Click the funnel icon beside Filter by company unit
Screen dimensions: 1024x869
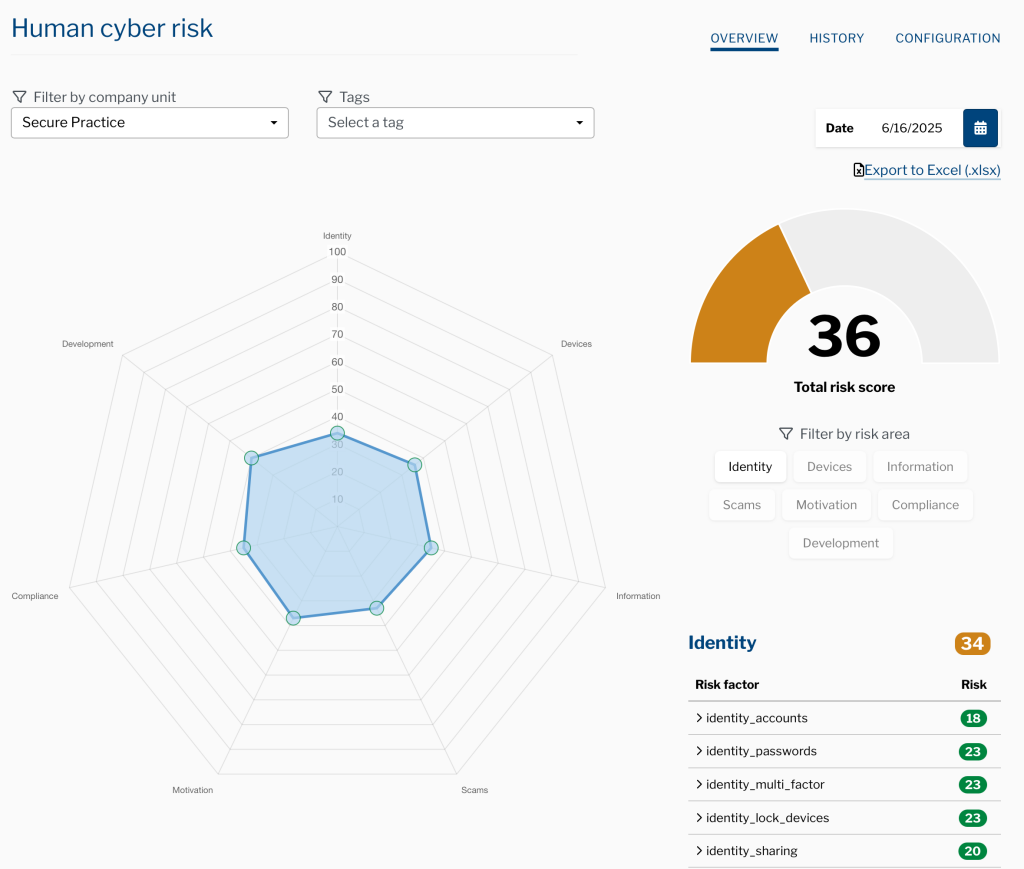(x=19, y=97)
